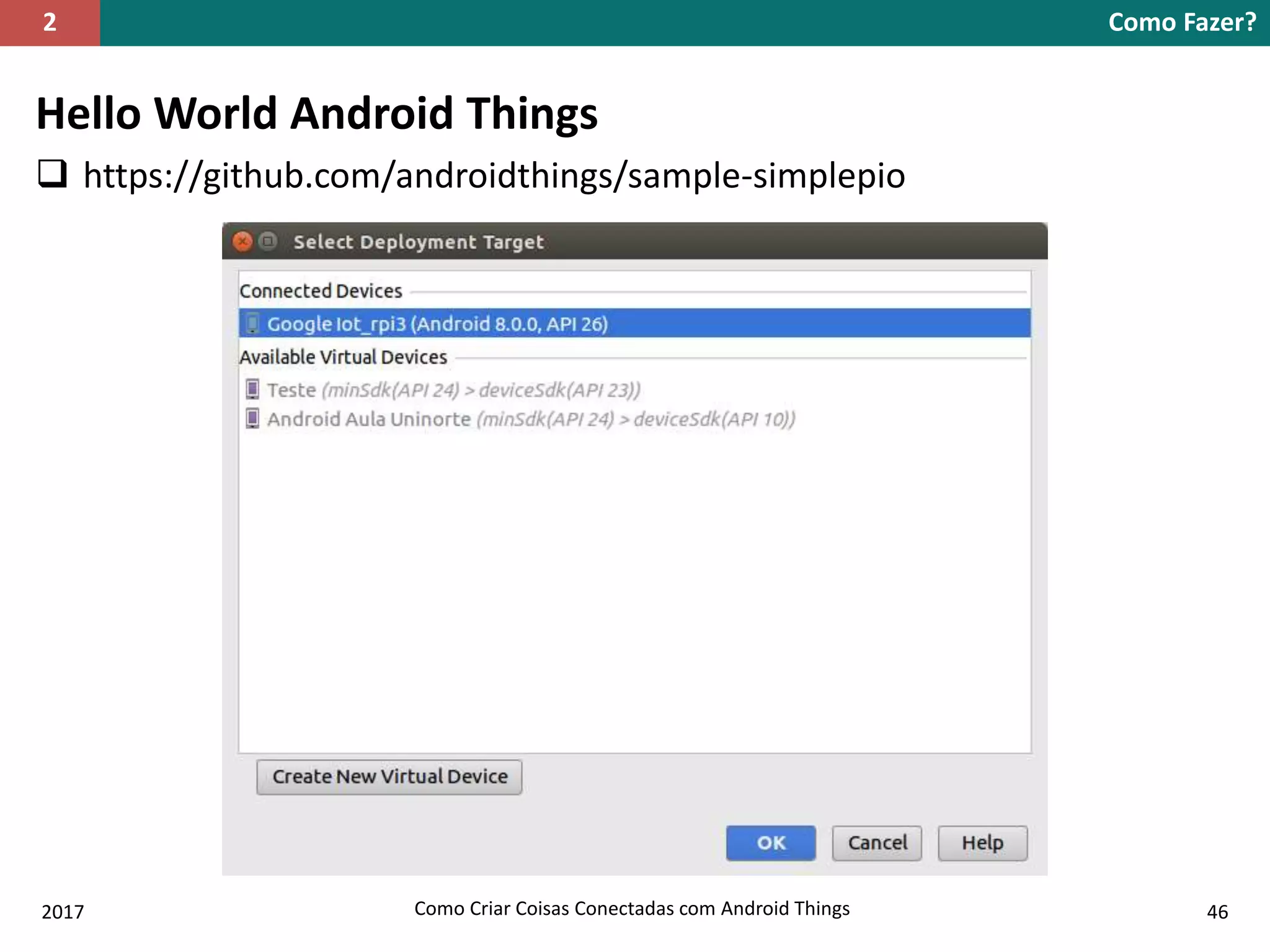This screenshot has width=1270, height=952.
Task: Open Help for deployment target dialog
Action: point(982,843)
